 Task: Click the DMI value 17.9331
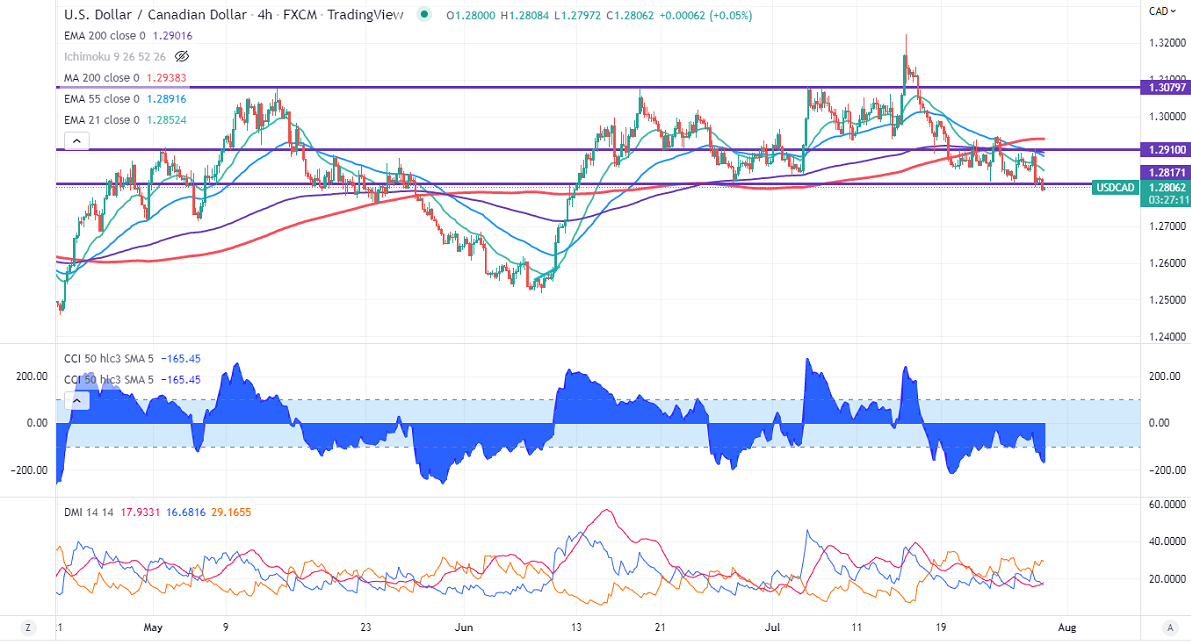point(141,512)
